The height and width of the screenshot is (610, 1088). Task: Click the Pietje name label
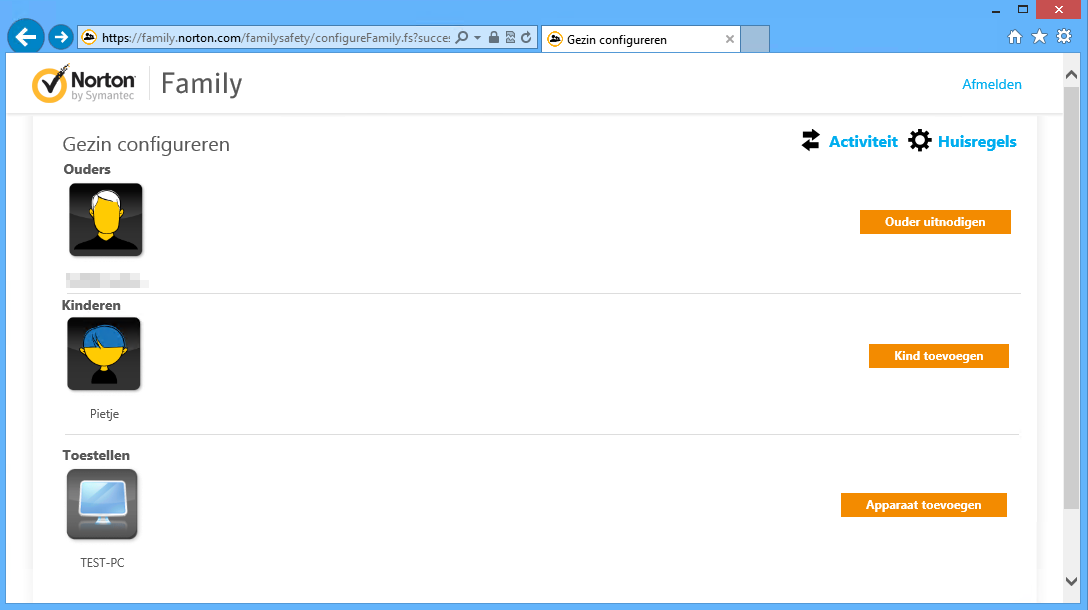coord(104,414)
